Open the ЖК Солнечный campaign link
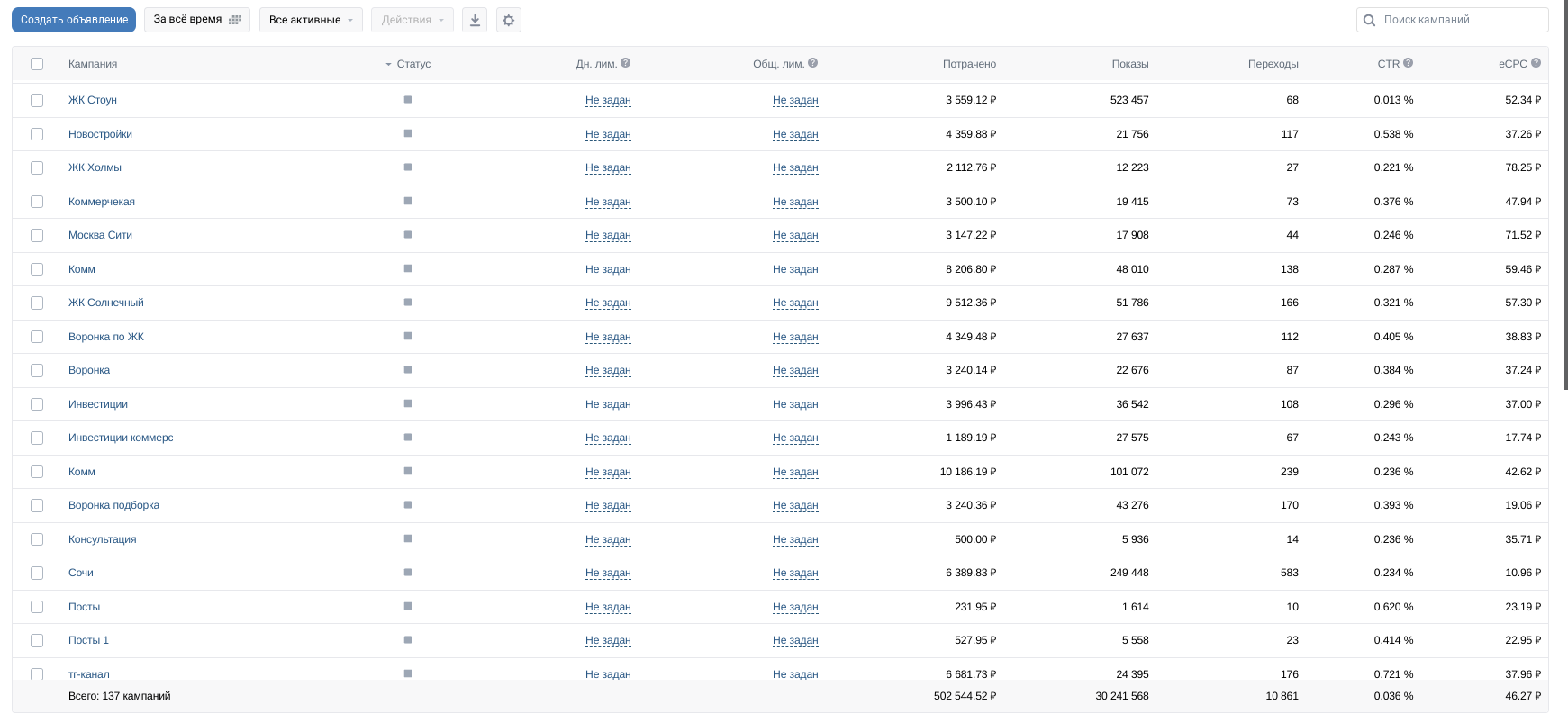 tap(106, 303)
